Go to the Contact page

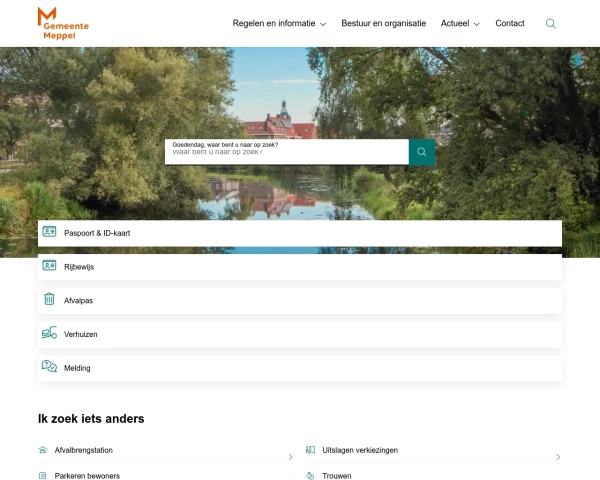[510, 23]
